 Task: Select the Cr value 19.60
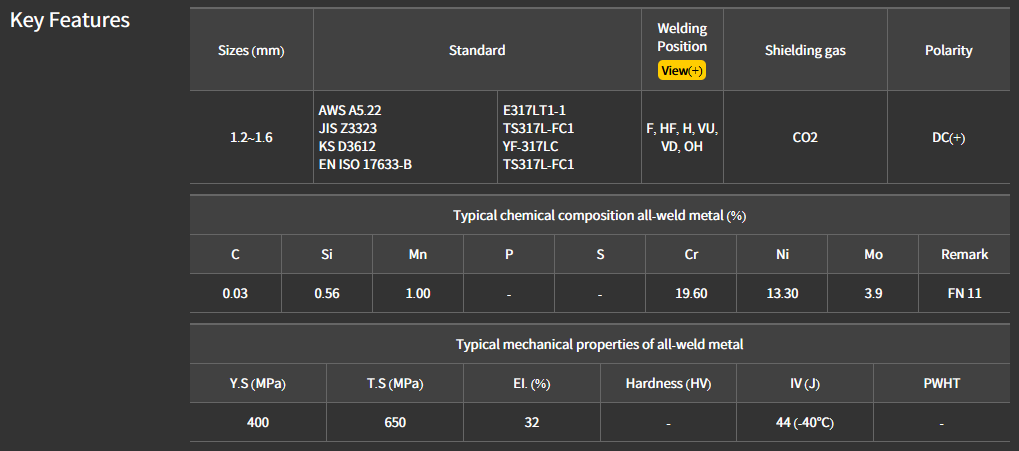click(x=691, y=293)
